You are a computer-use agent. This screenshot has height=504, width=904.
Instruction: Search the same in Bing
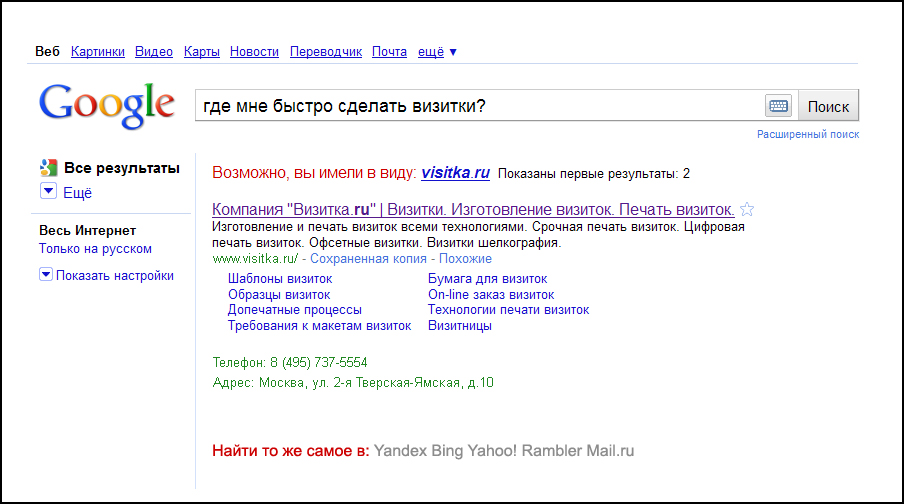(447, 450)
